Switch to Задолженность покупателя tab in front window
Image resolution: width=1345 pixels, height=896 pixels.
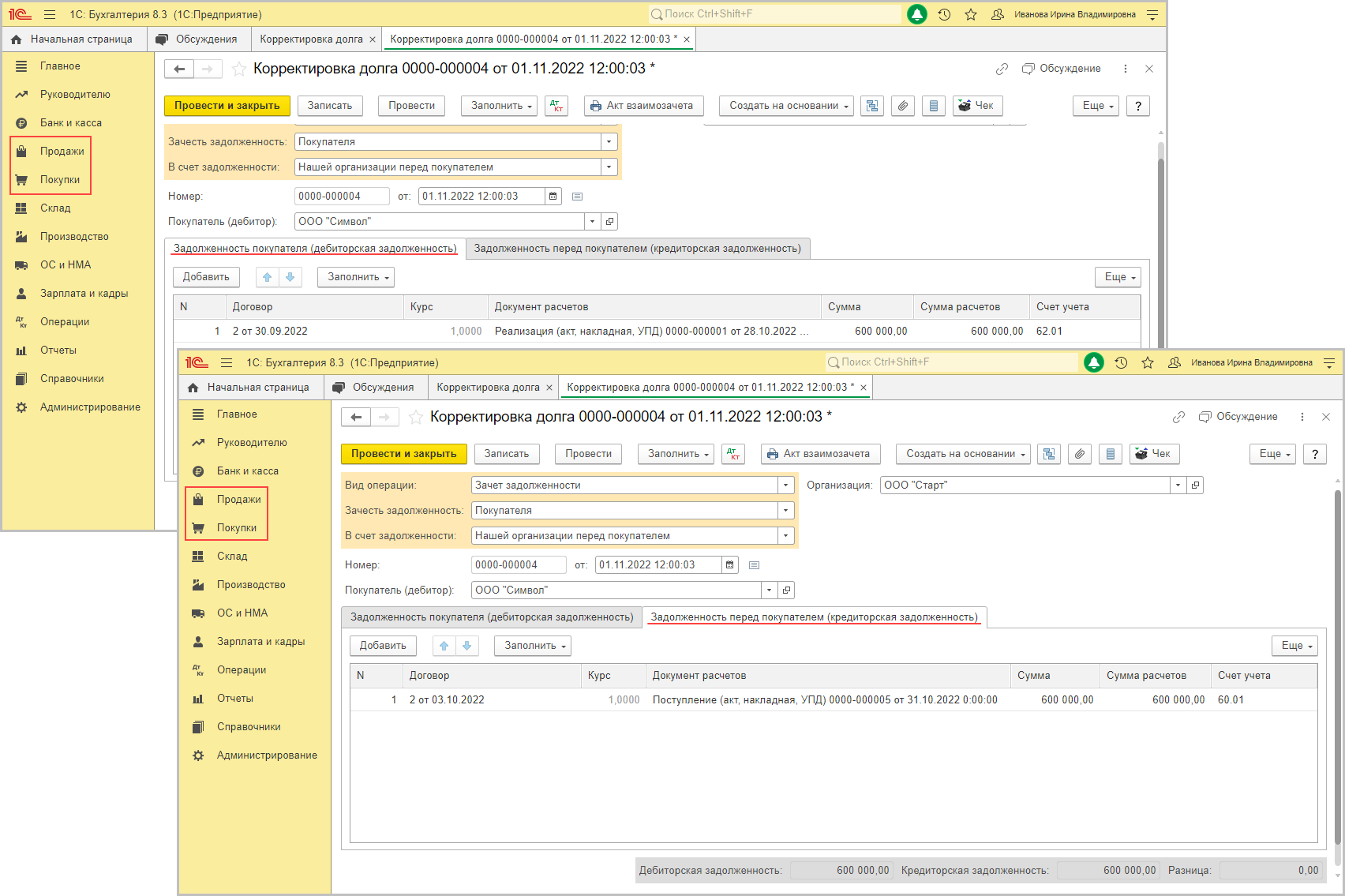tap(492, 617)
